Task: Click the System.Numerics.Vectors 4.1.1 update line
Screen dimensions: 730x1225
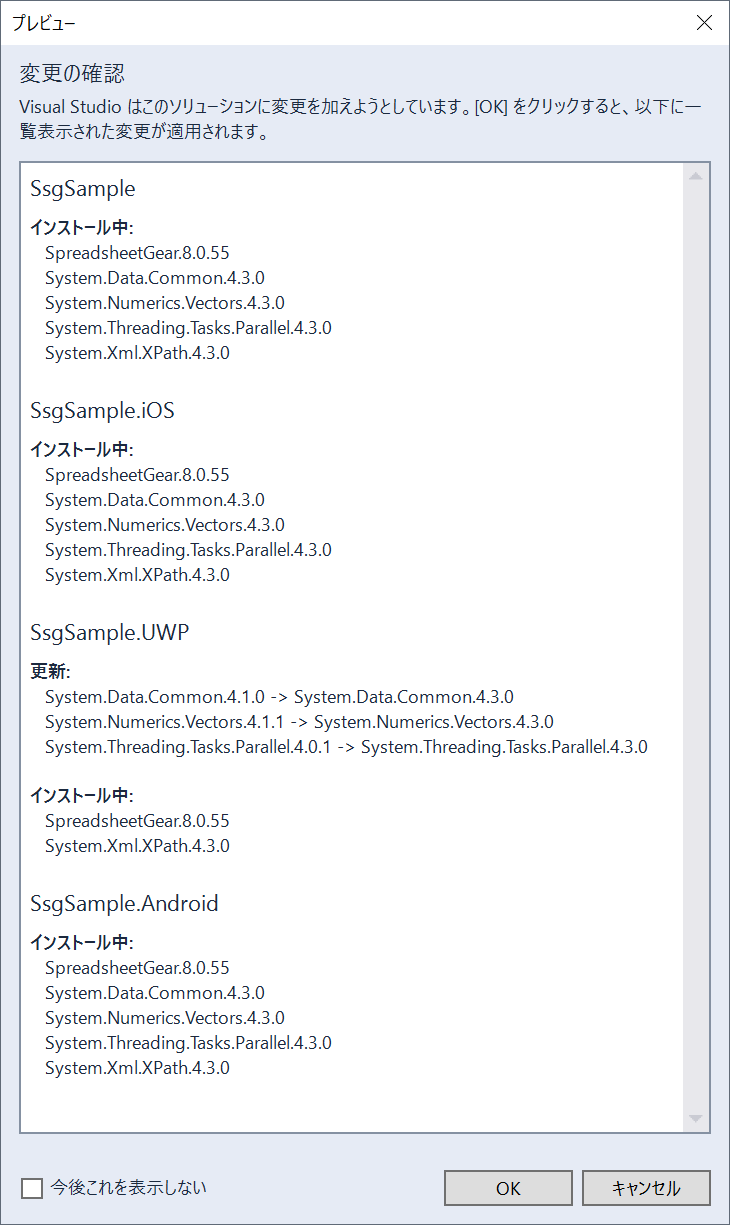Action: (299, 722)
